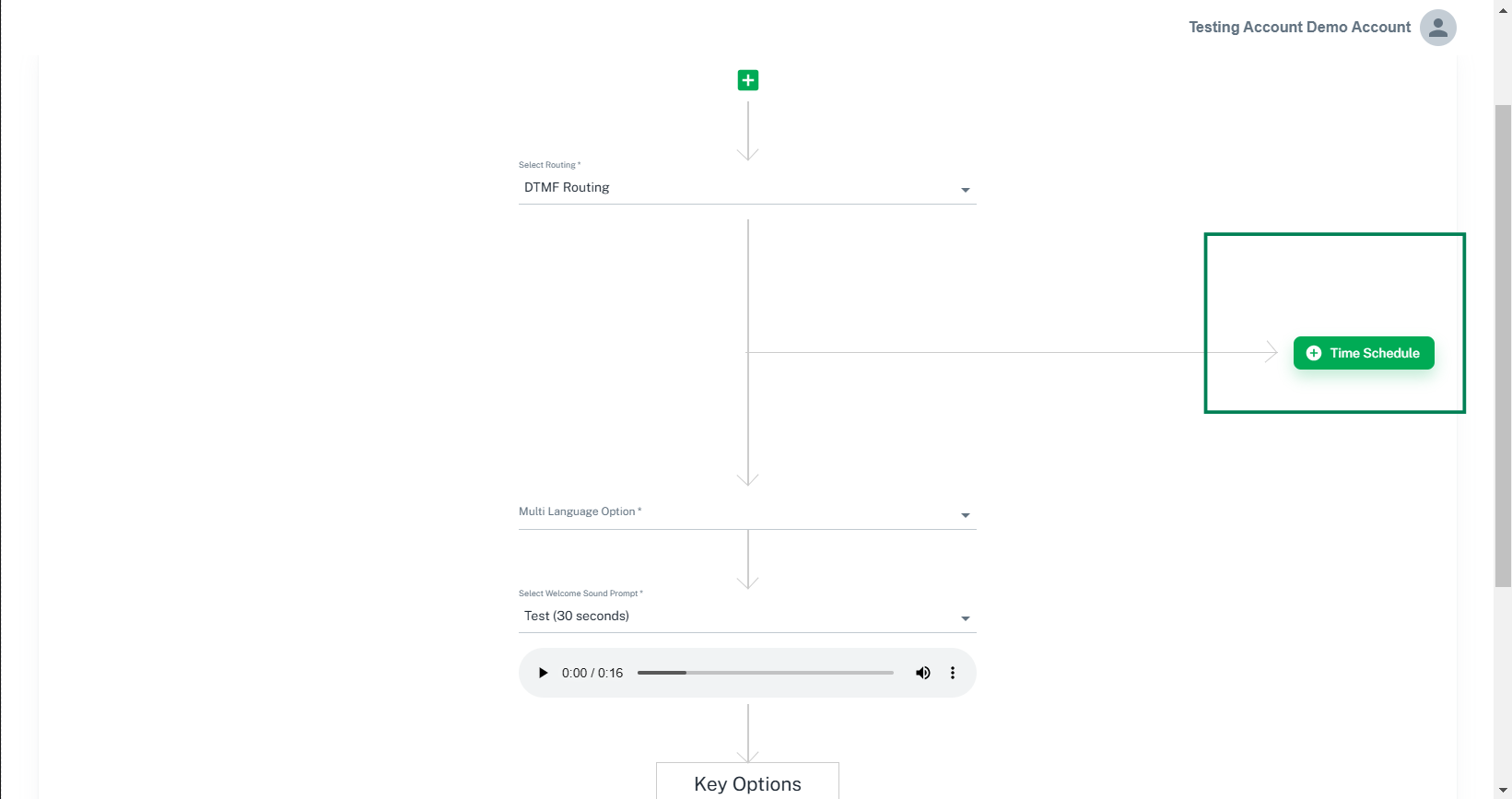1512x799 pixels.
Task: Click the Key Options box
Action: [x=747, y=781]
